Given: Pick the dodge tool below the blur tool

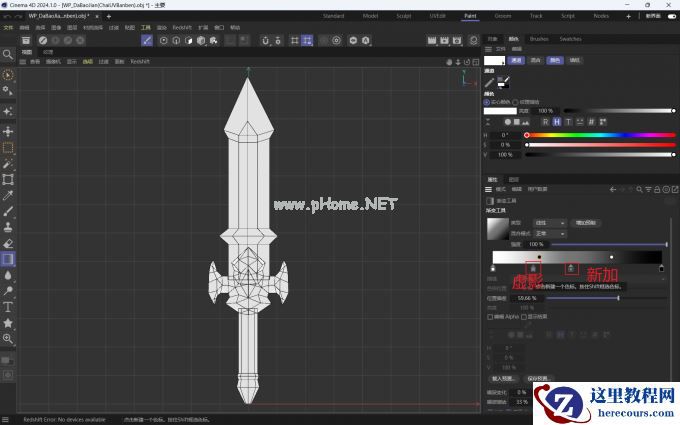Looking at the screenshot, I should pyautogui.click(x=8, y=291).
